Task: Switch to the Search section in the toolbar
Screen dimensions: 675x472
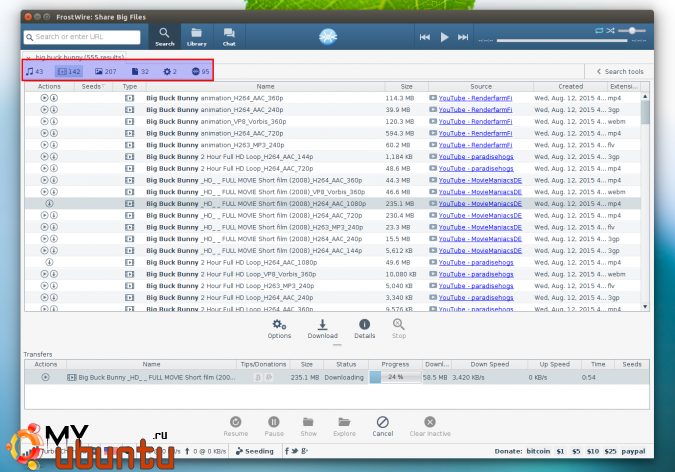Action: coord(164,37)
